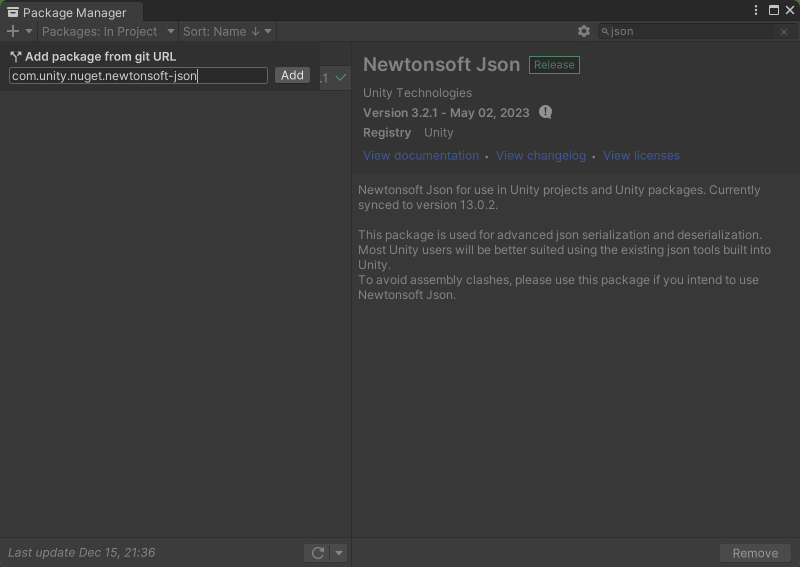Click the plus add-package icon

pyautogui.click(x=14, y=31)
